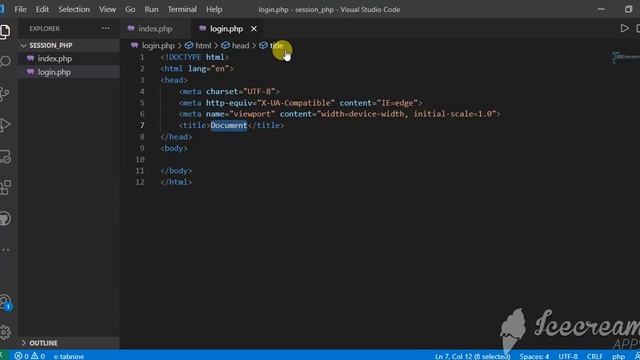
Task: Click the html breadcrumb item
Action: pos(203,45)
